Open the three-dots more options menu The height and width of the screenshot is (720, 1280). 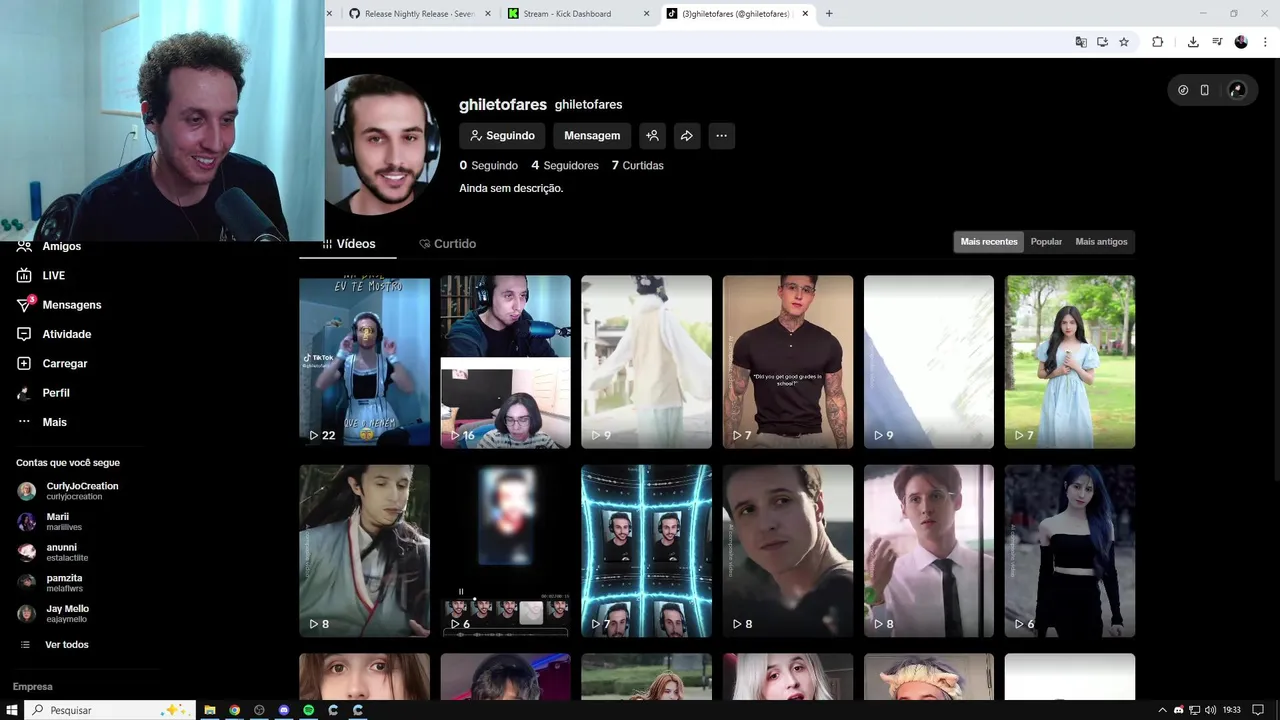(x=721, y=136)
